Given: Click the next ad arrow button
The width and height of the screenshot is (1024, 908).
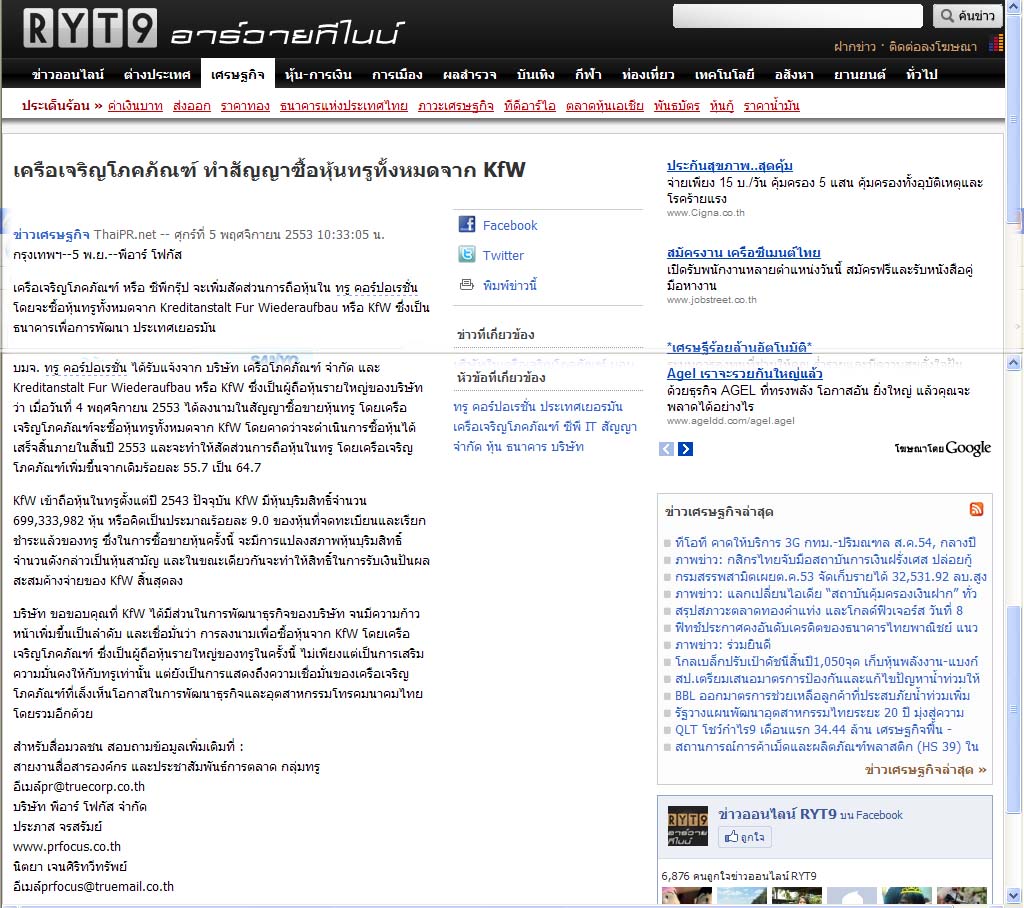Looking at the screenshot, I should pos(685,449).
